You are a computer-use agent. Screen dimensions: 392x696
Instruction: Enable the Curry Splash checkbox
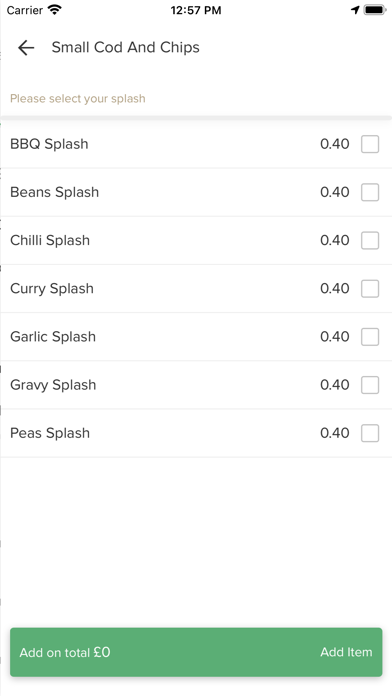point(370,289)
